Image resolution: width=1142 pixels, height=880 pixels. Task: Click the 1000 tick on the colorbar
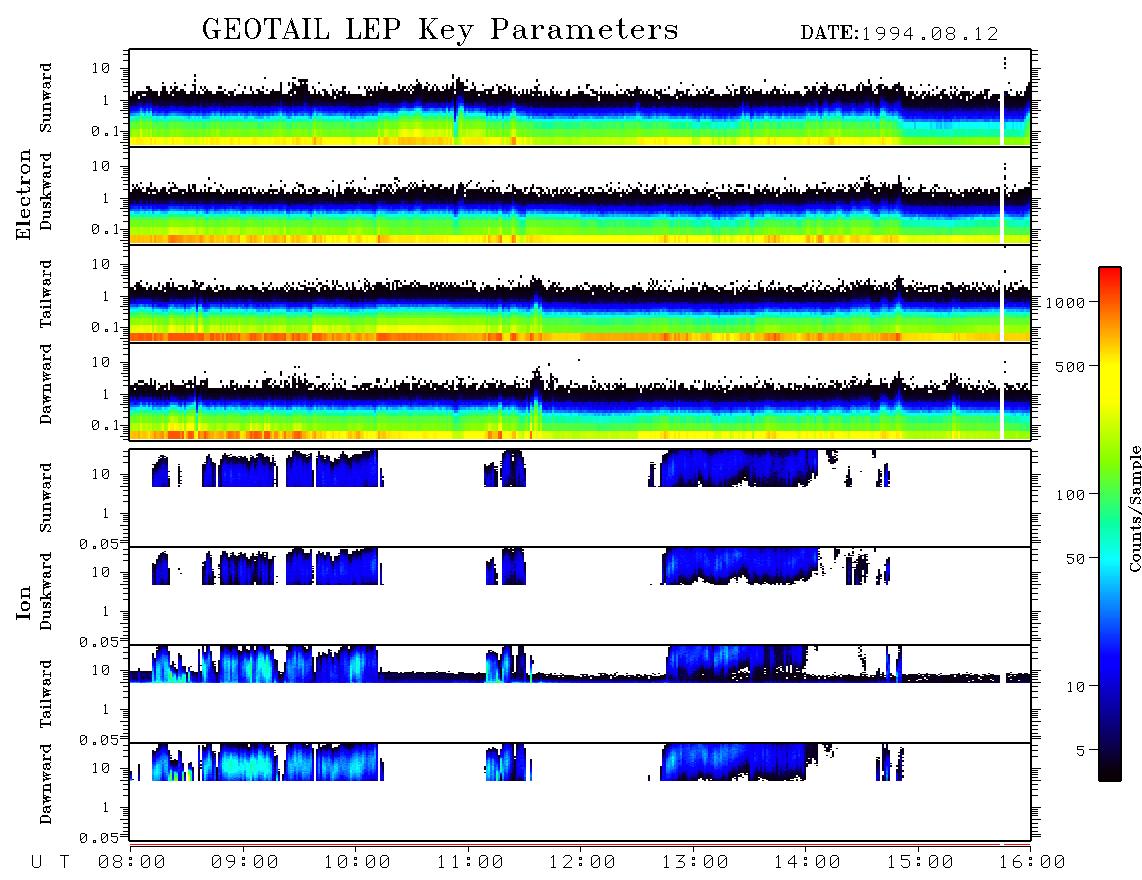pos(1065,302)
